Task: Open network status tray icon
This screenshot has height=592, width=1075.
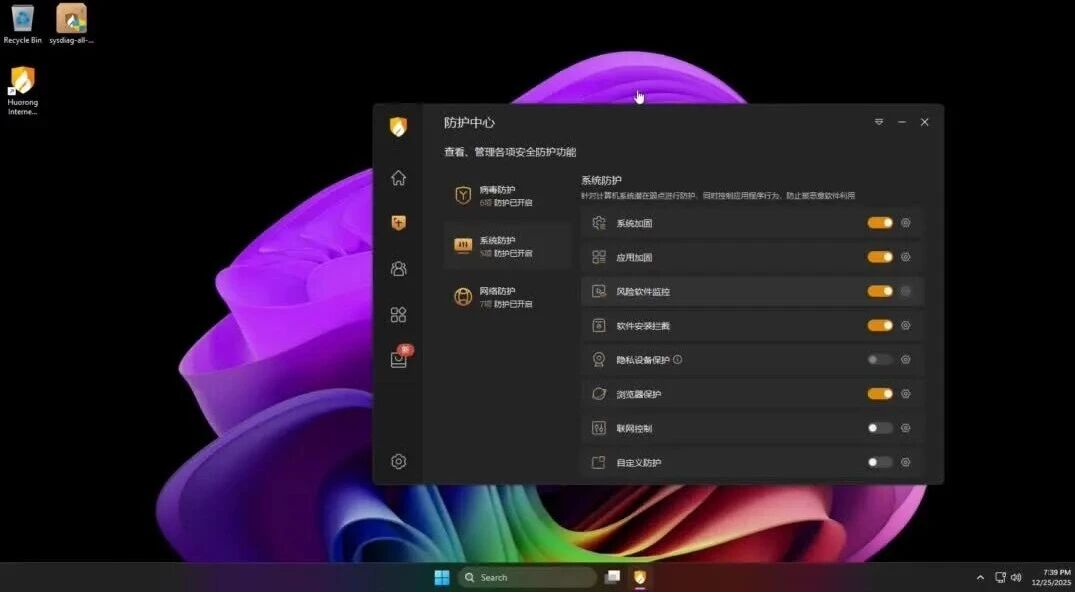Action: (1000, 578)
